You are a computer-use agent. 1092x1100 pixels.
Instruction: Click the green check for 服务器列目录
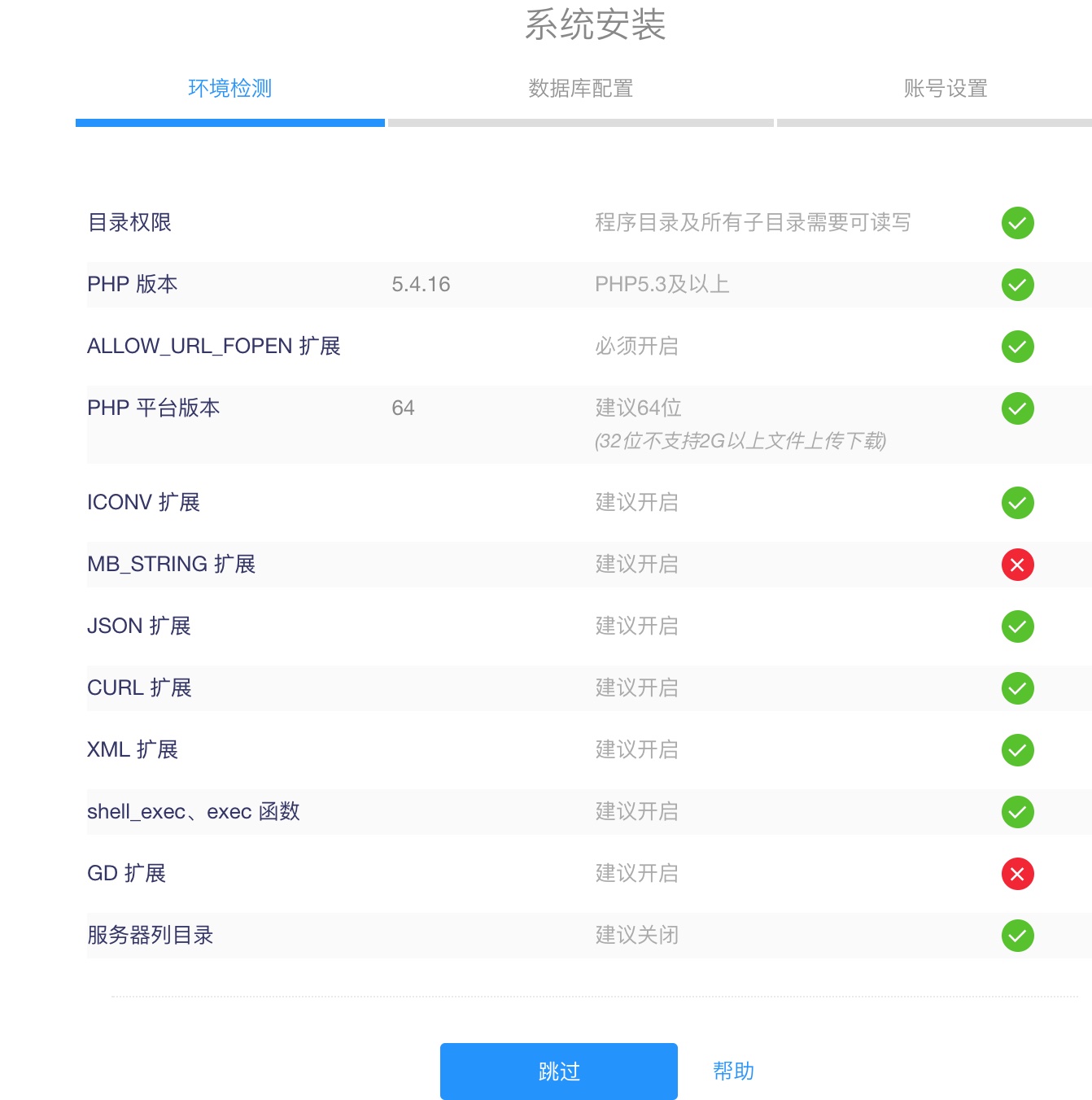pos(1017,936)
